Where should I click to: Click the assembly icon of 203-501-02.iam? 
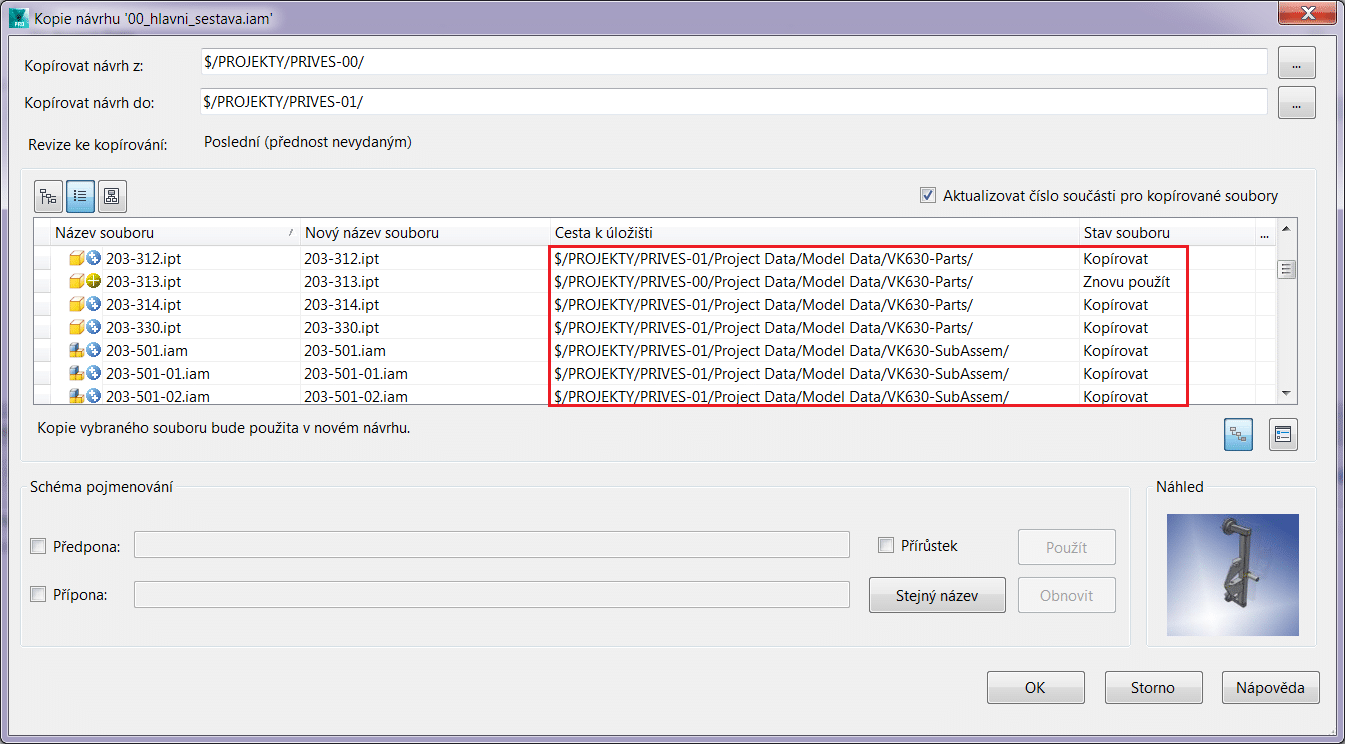[76, 396]
